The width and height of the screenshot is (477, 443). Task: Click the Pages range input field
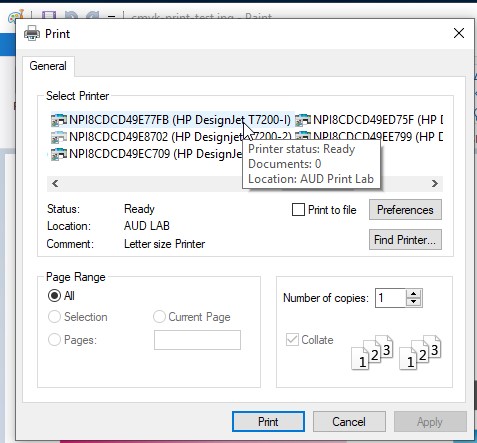click(197, 340)
